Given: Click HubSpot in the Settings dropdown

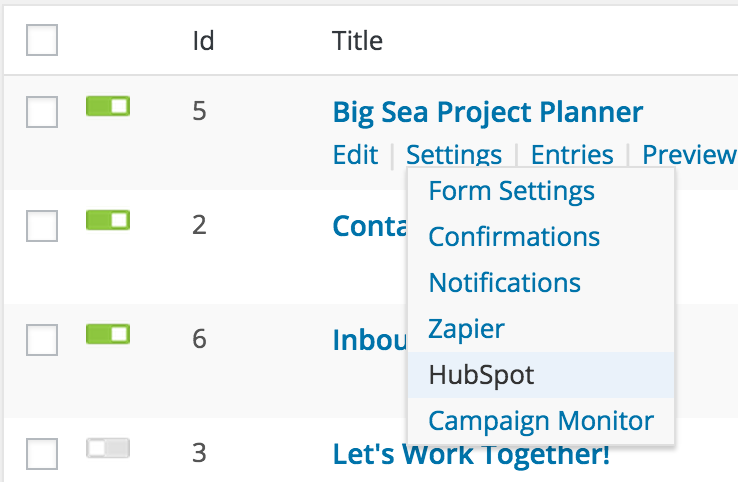Looking at the screenshot, I should click(x=481, y=375).
